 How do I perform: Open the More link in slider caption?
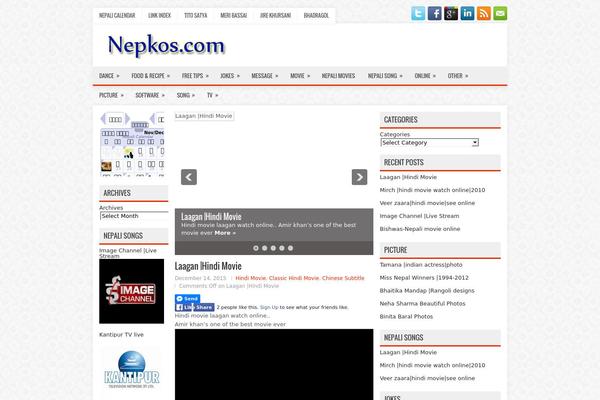coord(225,233)
